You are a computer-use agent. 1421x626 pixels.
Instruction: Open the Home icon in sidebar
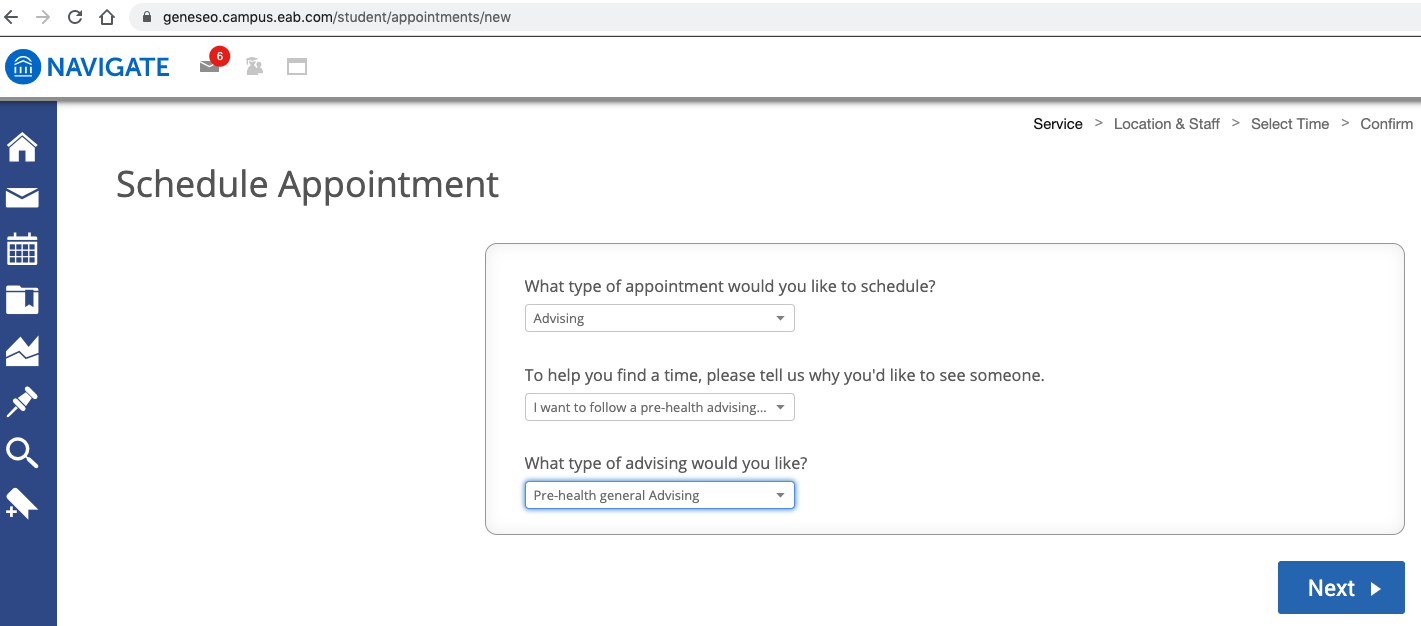tap(22, 147)
